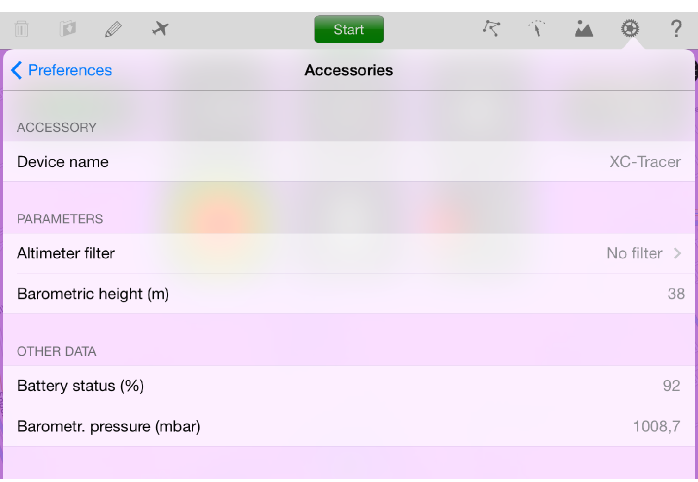This screenshot has width=698, height=482.
Task: Select the XC-Tracer device value
Action: tap(645, 162)
